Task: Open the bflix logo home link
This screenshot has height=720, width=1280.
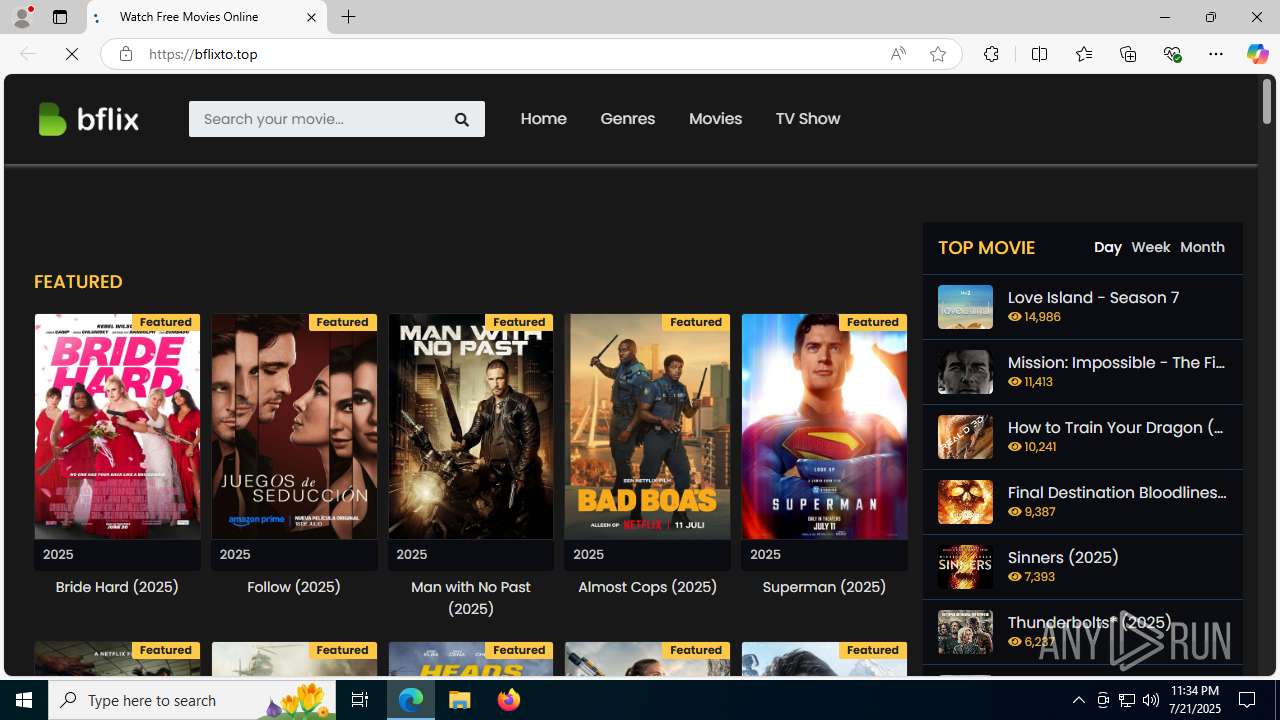Action: click(88, 119)
